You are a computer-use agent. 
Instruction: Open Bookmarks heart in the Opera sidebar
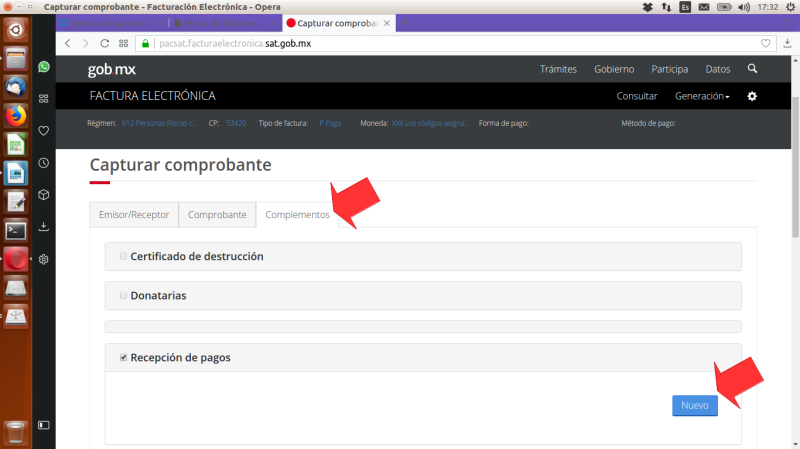[44, 131]
